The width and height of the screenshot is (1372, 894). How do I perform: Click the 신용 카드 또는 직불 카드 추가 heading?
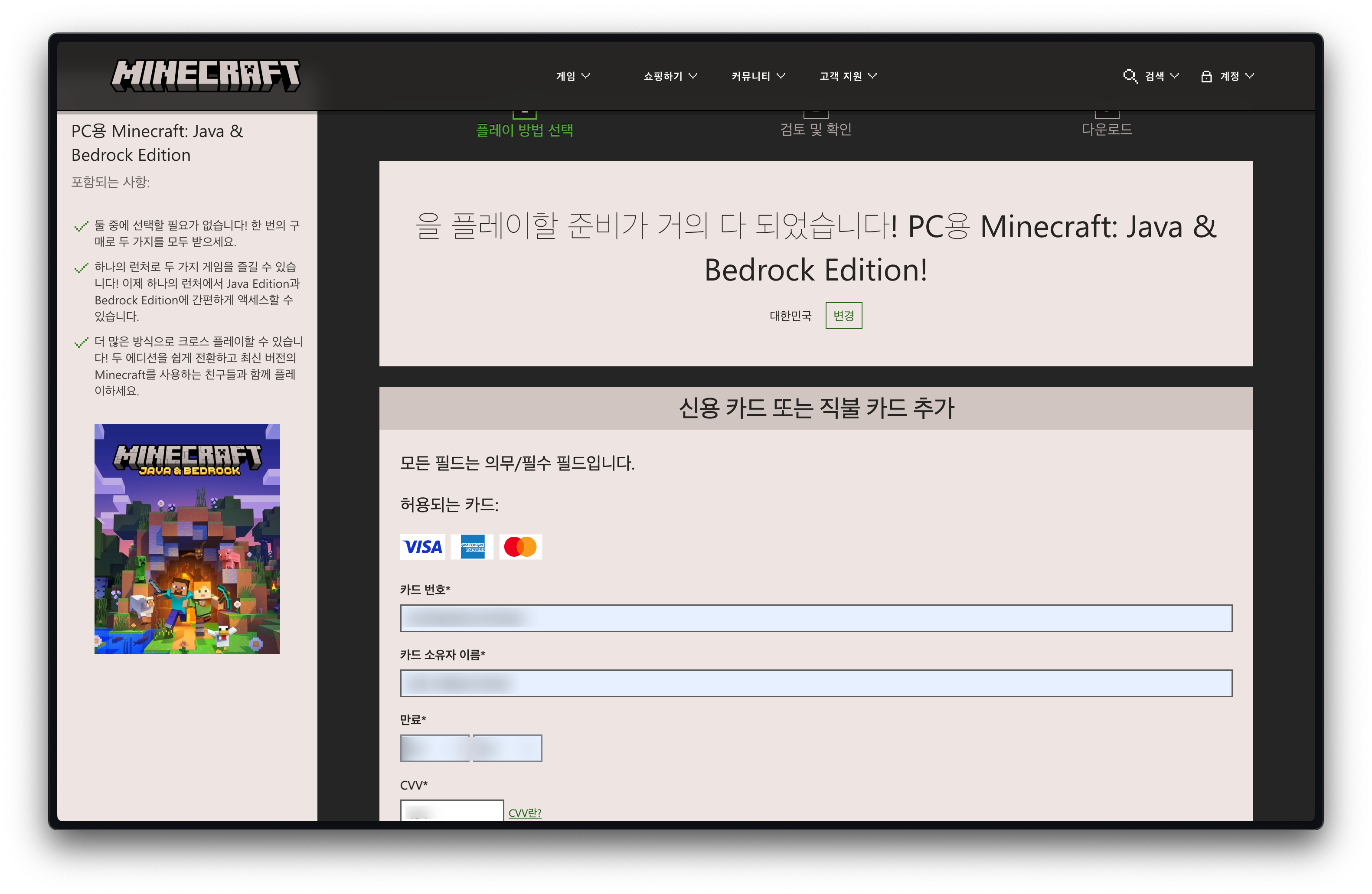(816, 408)
